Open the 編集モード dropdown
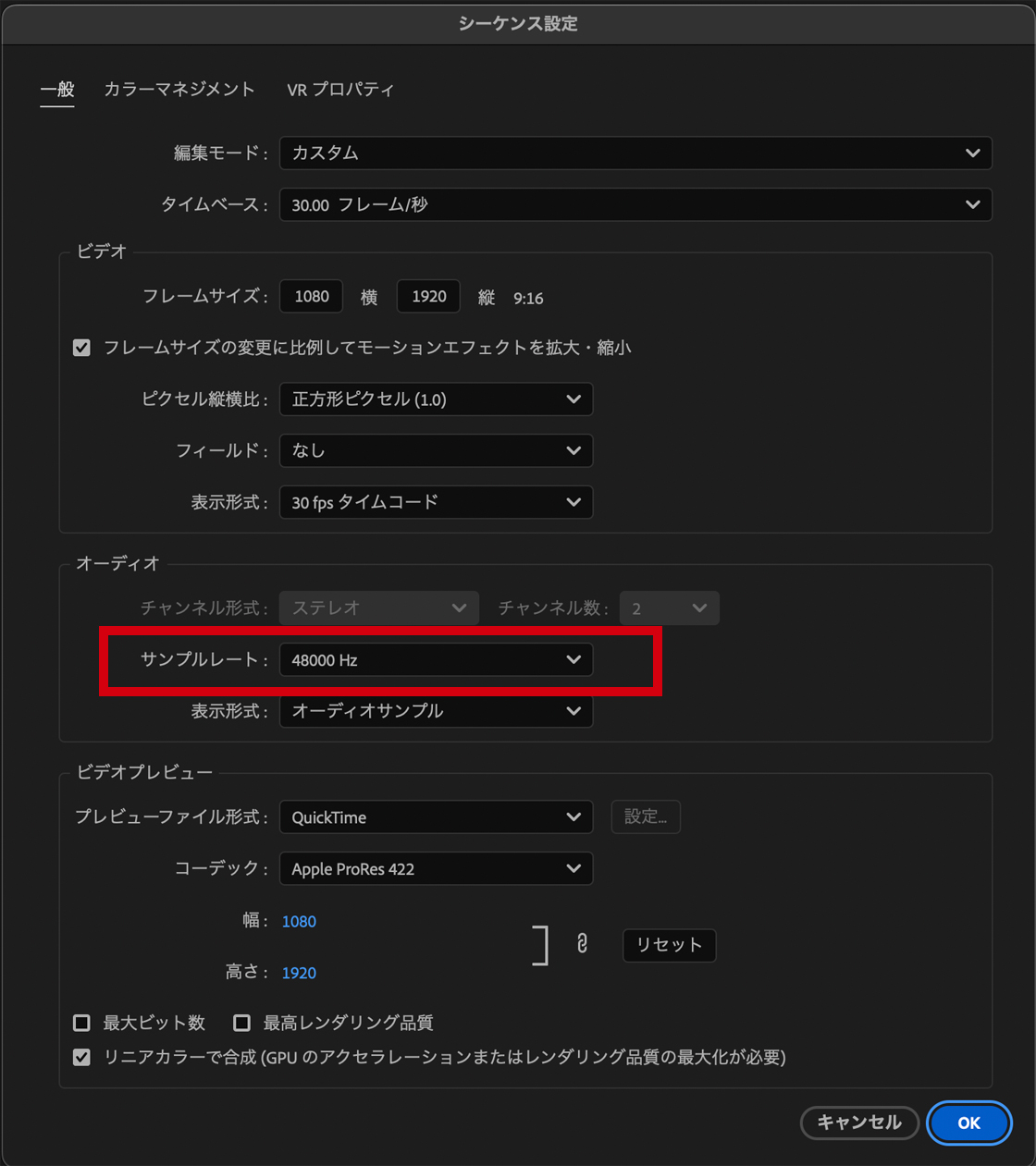The image size is (1036, 1166). point(635,153)
